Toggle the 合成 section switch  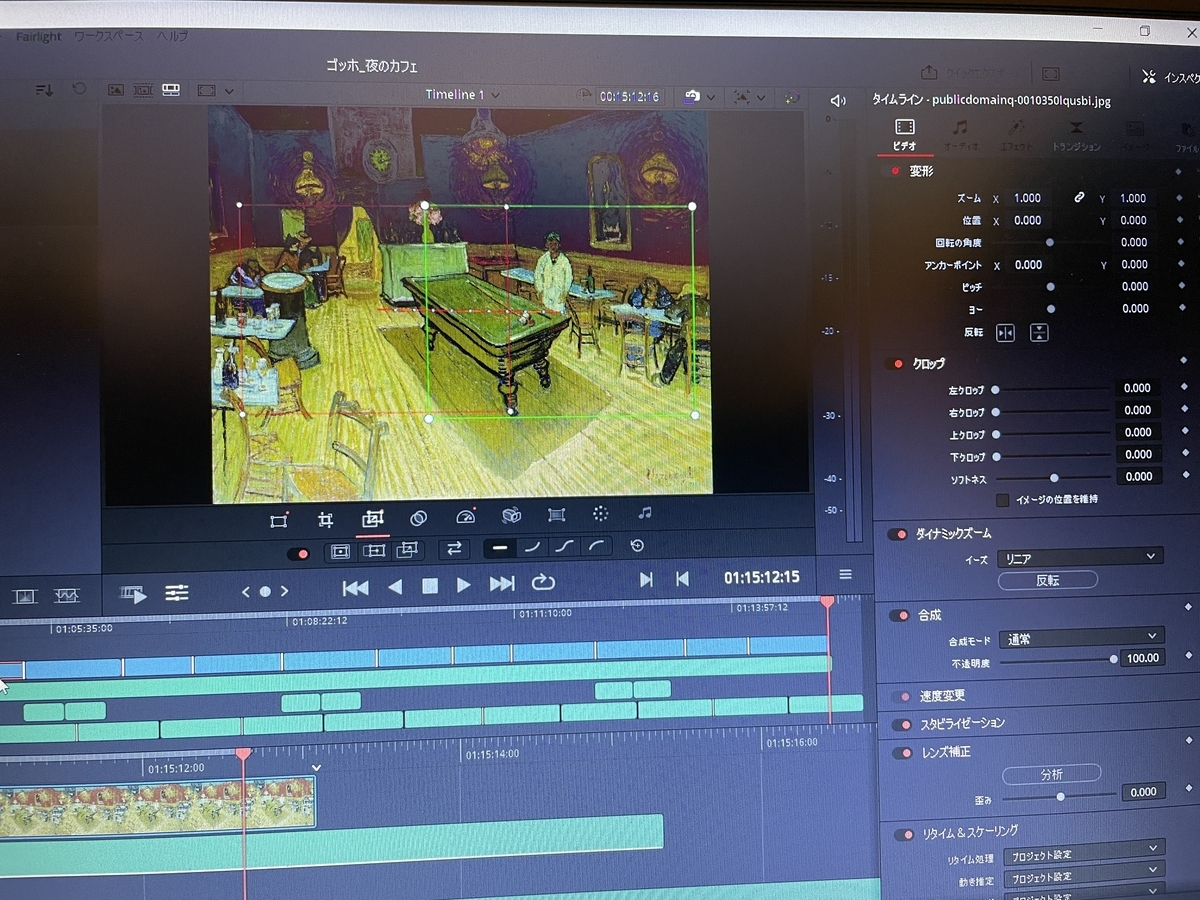[x=899, y=616]
